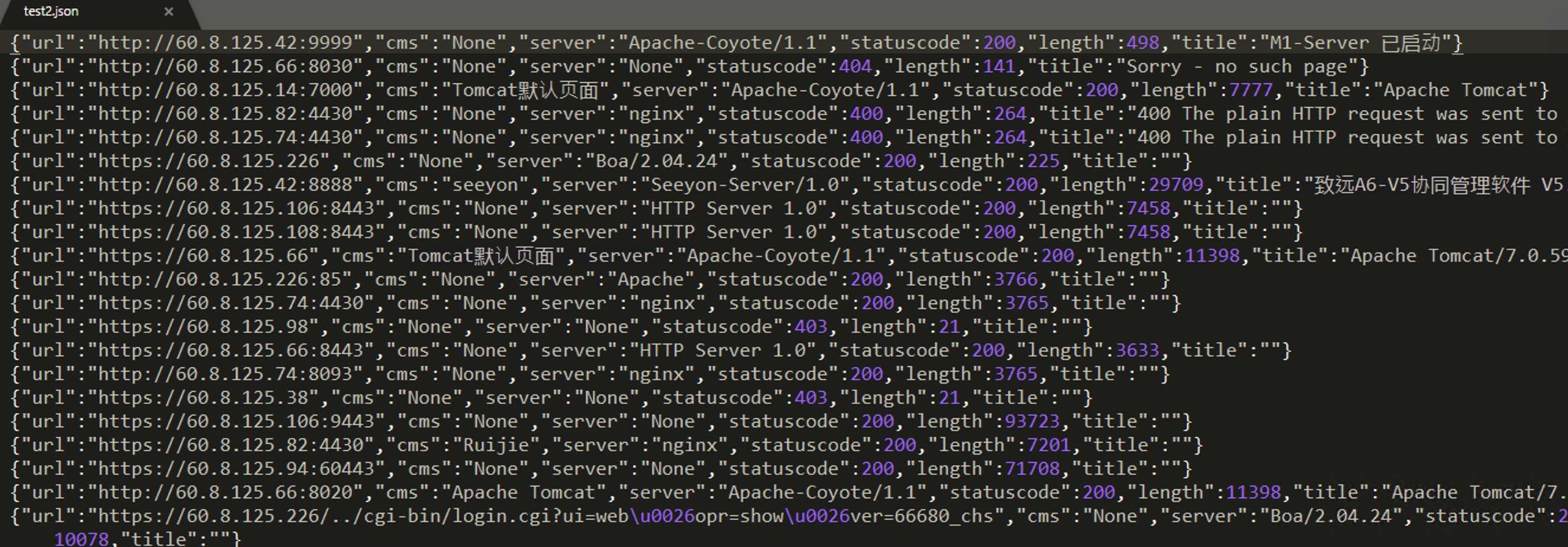Click length value 71708
Screen dimensions: 1568x547
(1033, 470)
